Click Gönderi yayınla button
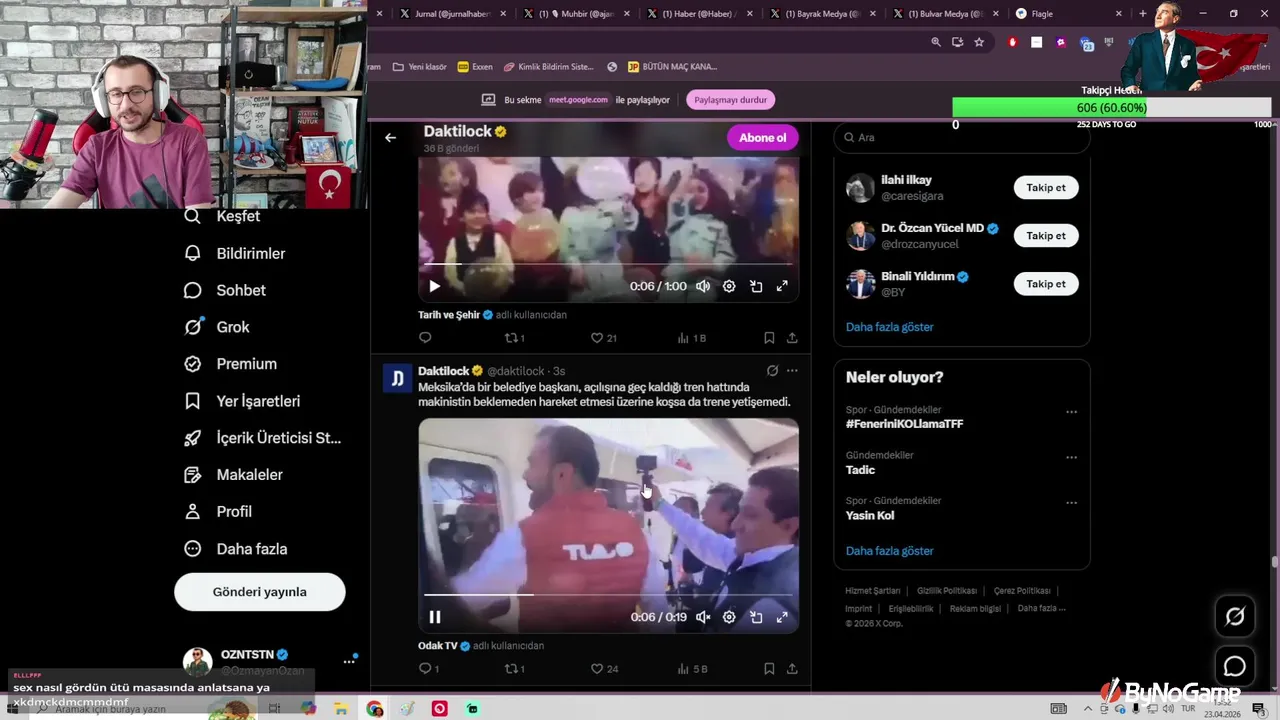This screenshot has width=1280, height=720. (260, 592)
